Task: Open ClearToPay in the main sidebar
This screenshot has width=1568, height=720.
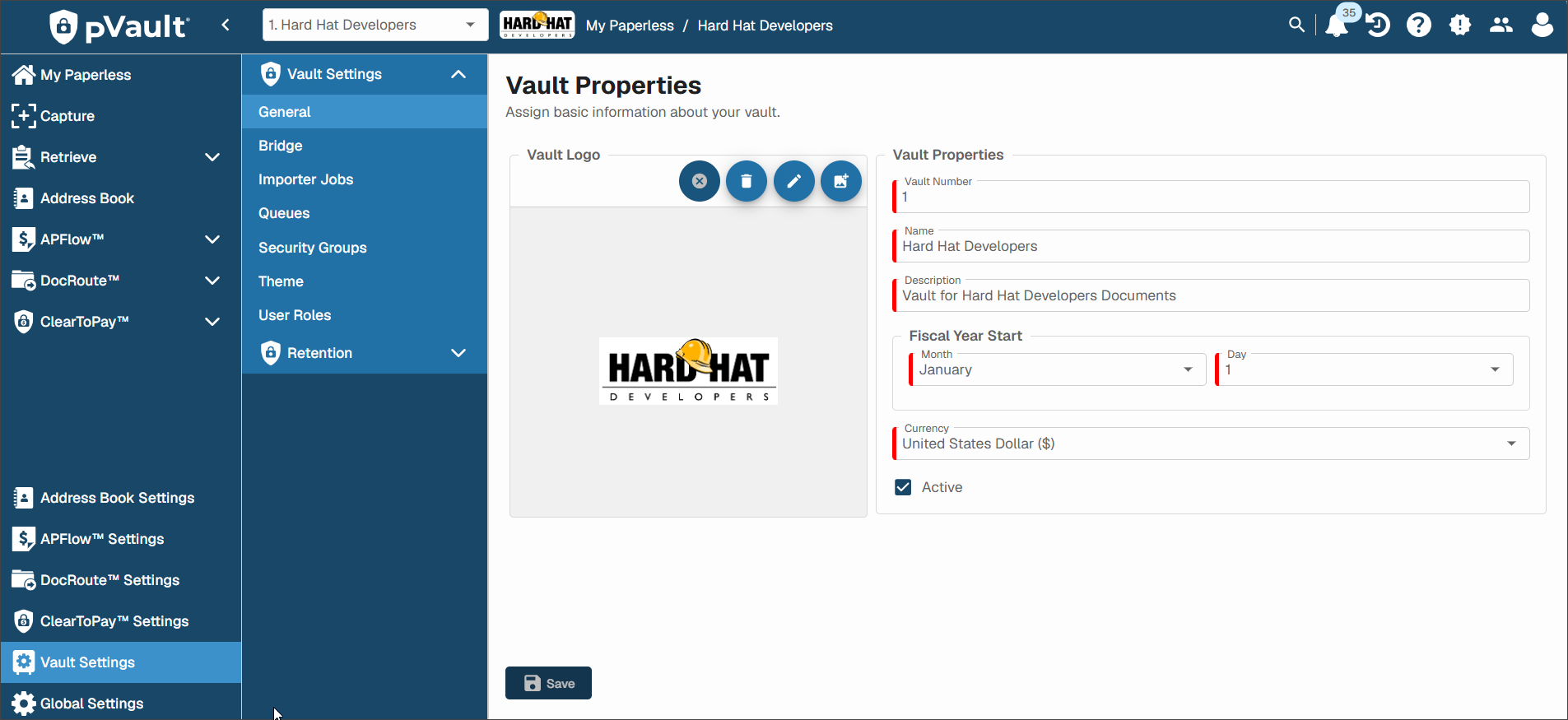Action: point(120,322)
